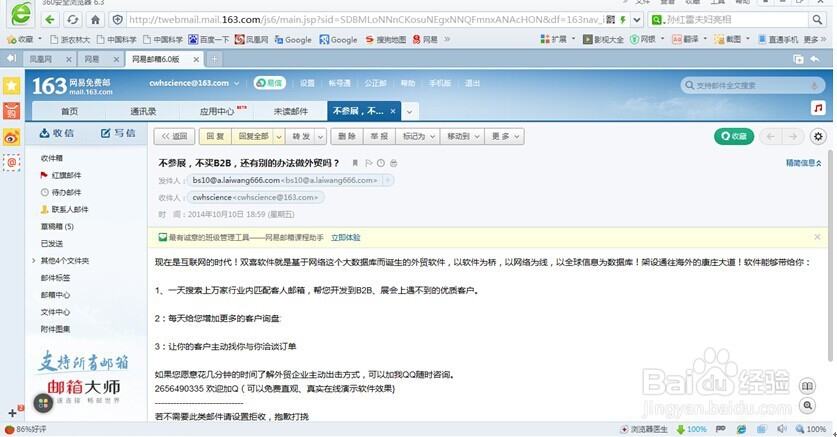Click the browser search magnifier button
This screenshot has width=837, height=437.
817,20
